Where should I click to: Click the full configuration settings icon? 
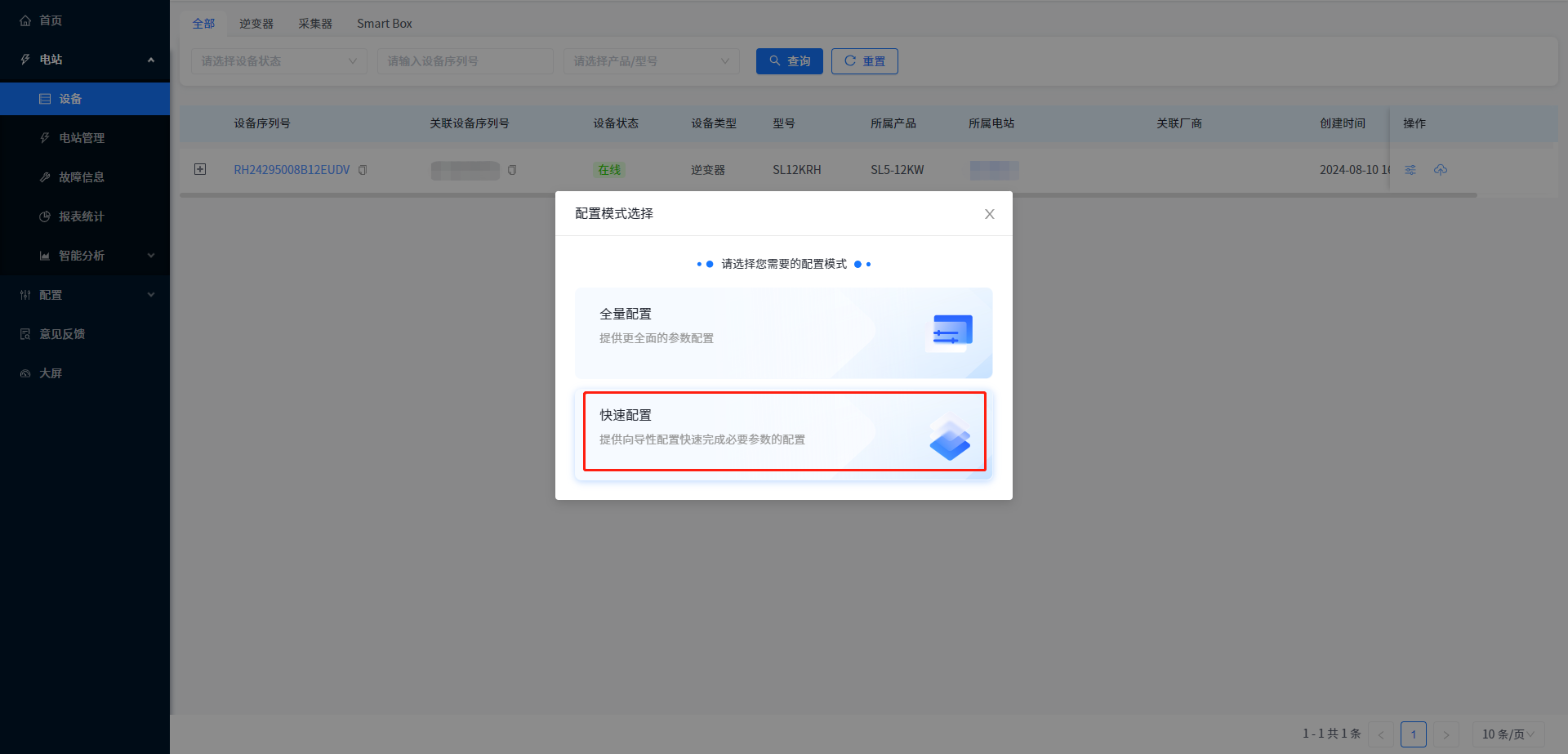coord(951,332)
